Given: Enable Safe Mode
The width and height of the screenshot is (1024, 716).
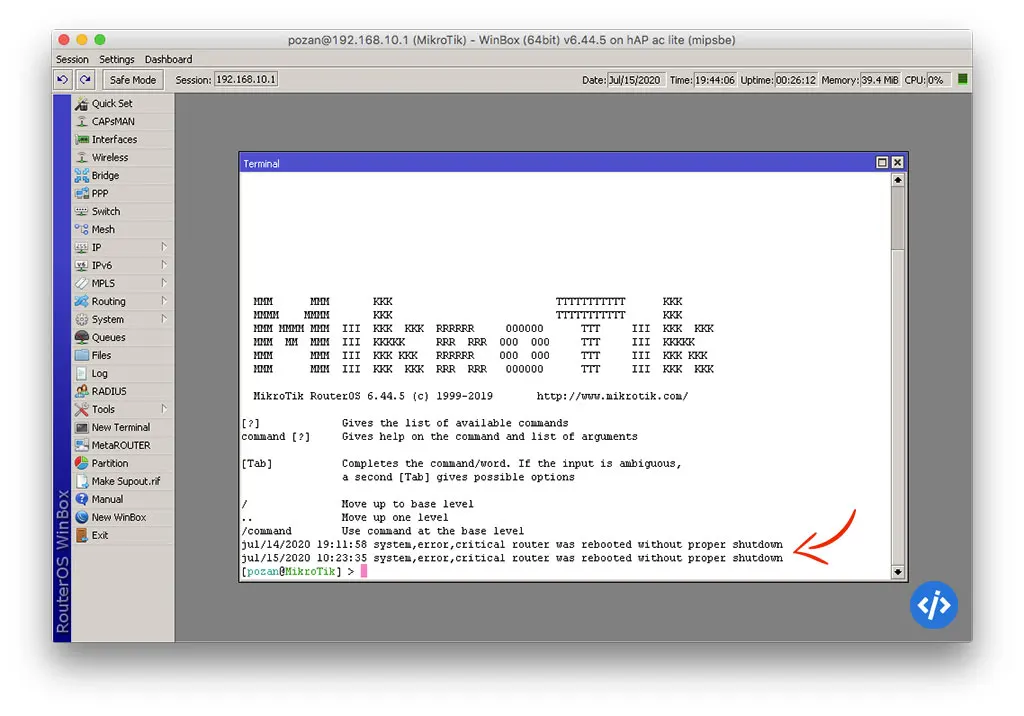Looking at the screenshot, I should point(132,79).
